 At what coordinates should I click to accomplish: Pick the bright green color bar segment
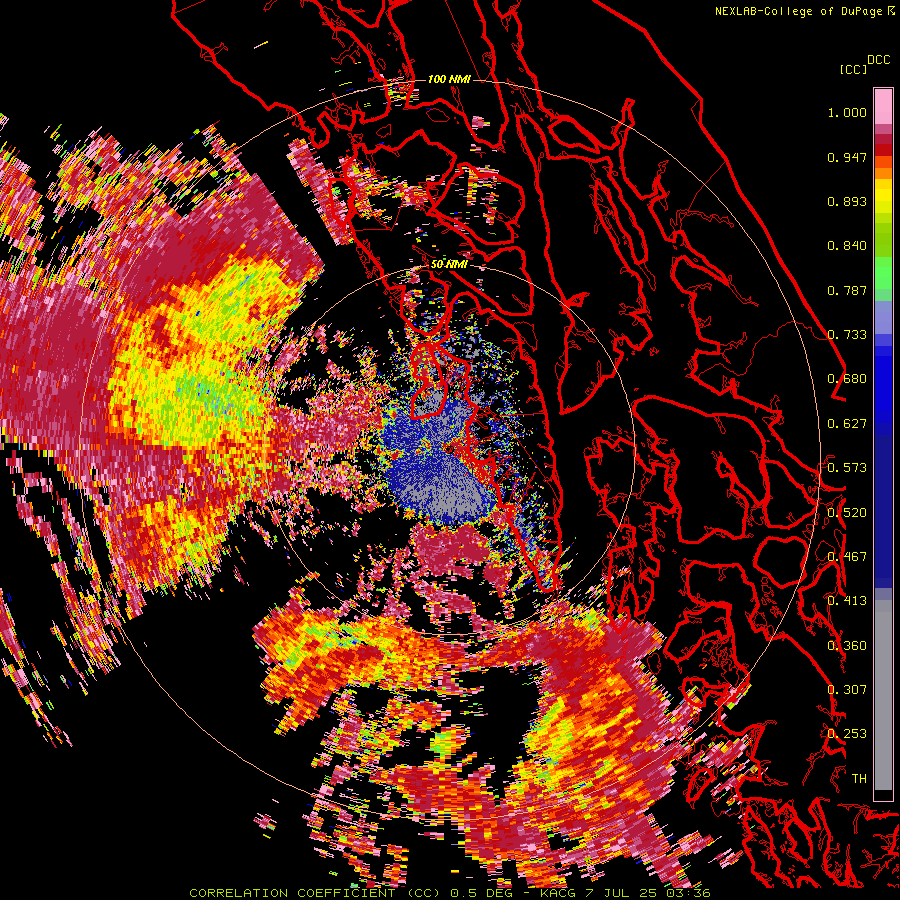pos(883,272)
